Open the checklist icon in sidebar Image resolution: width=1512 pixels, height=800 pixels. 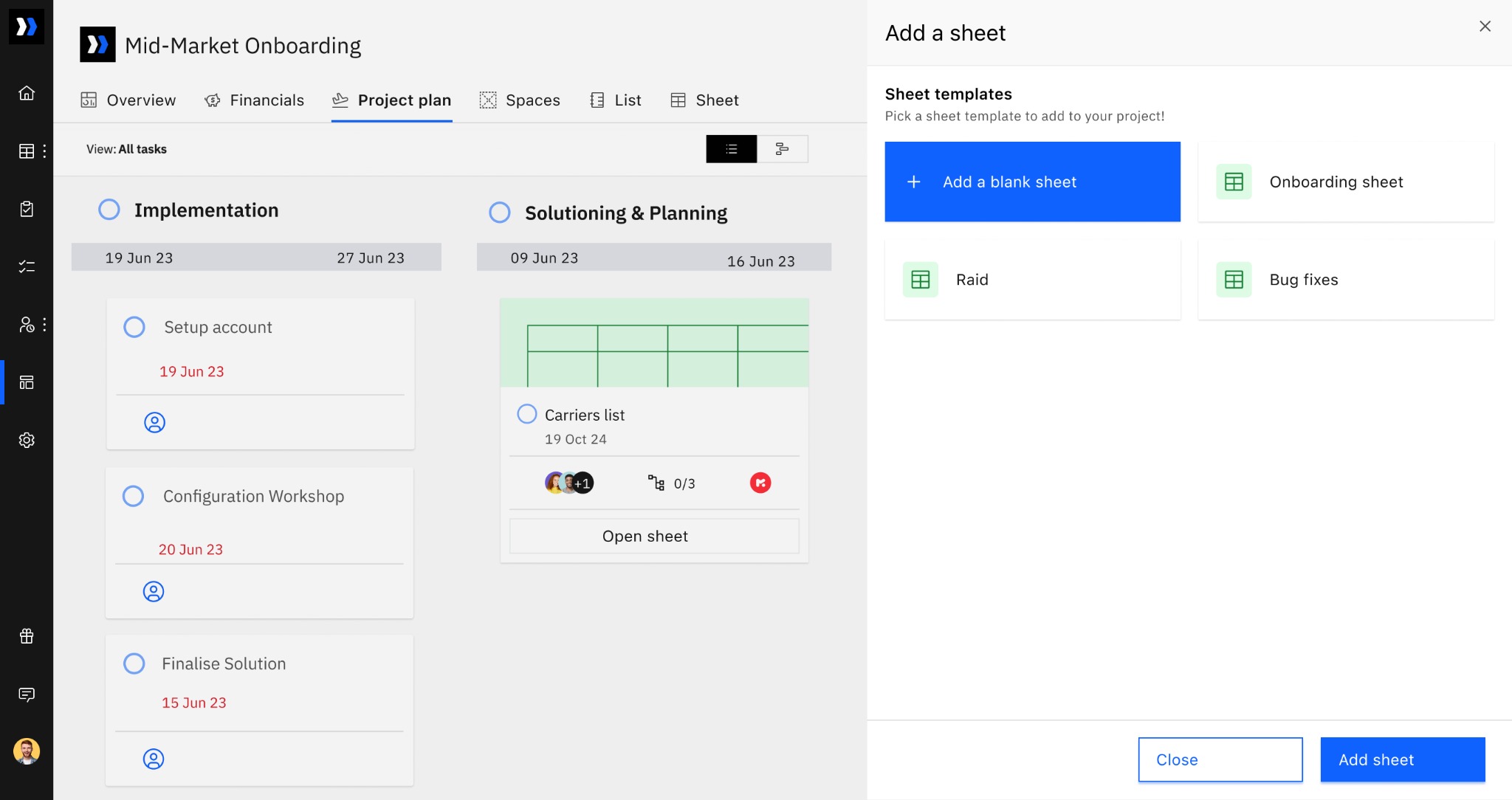[x=27, y=266]
